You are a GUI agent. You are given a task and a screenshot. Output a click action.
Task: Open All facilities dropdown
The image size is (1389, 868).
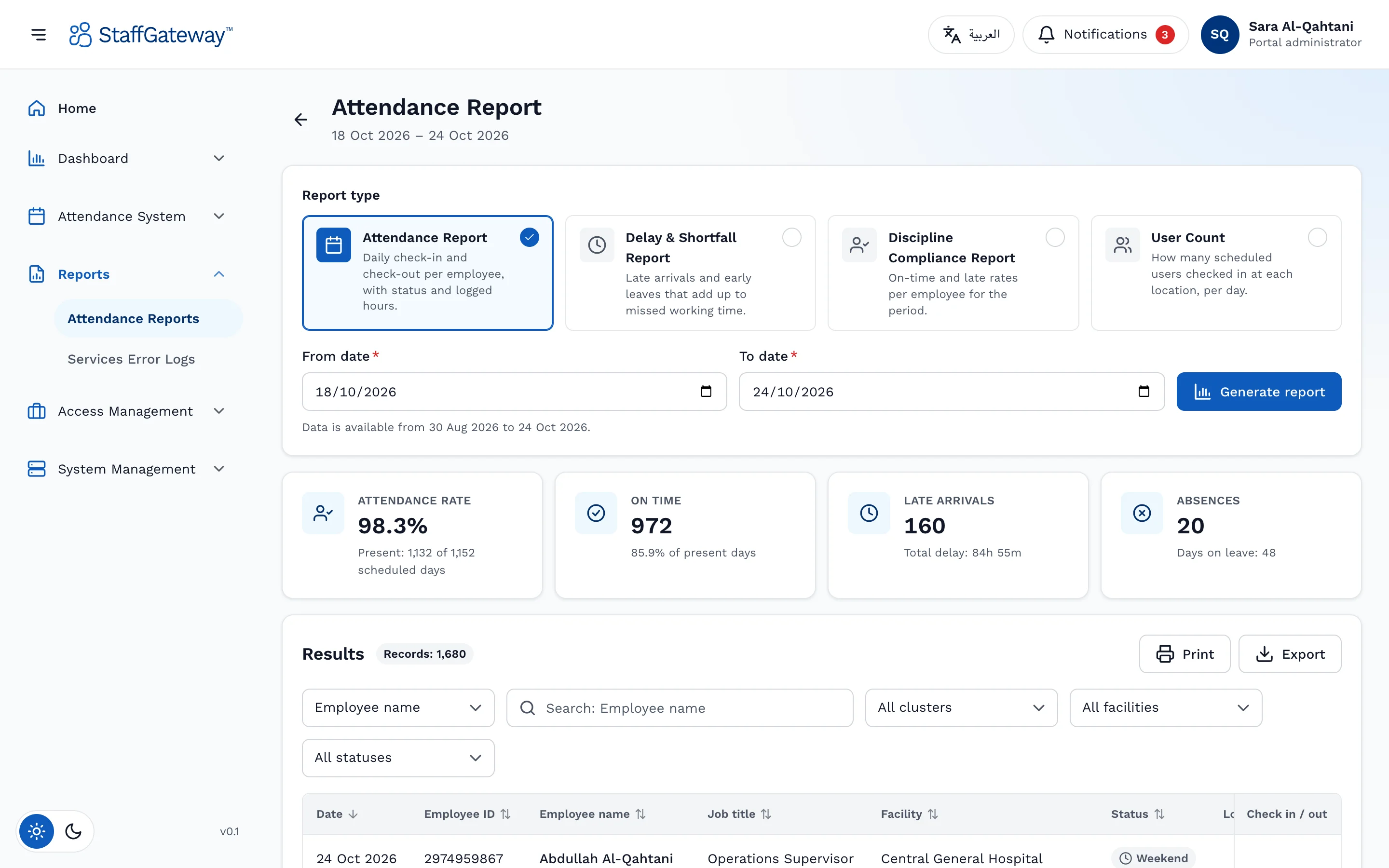[1165, 708]
